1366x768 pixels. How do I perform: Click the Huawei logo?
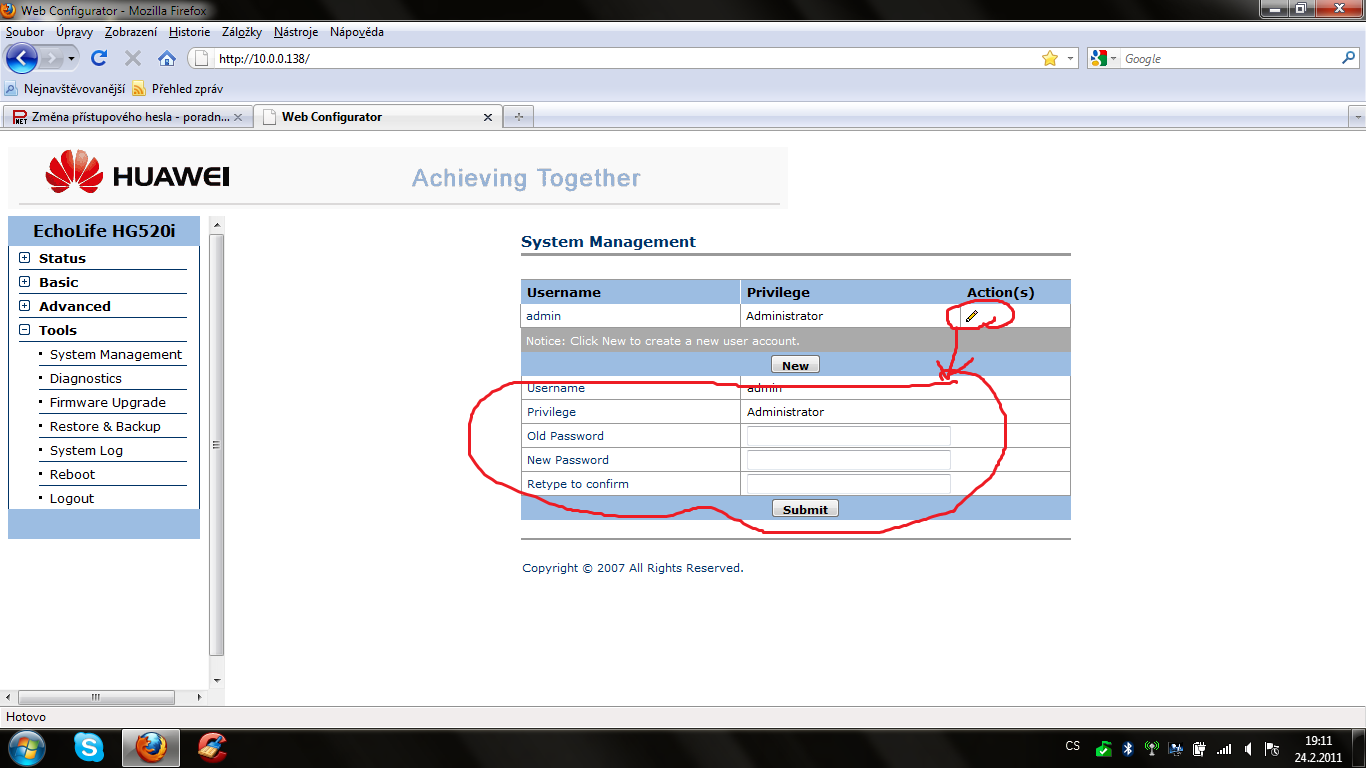pos(138,172)
